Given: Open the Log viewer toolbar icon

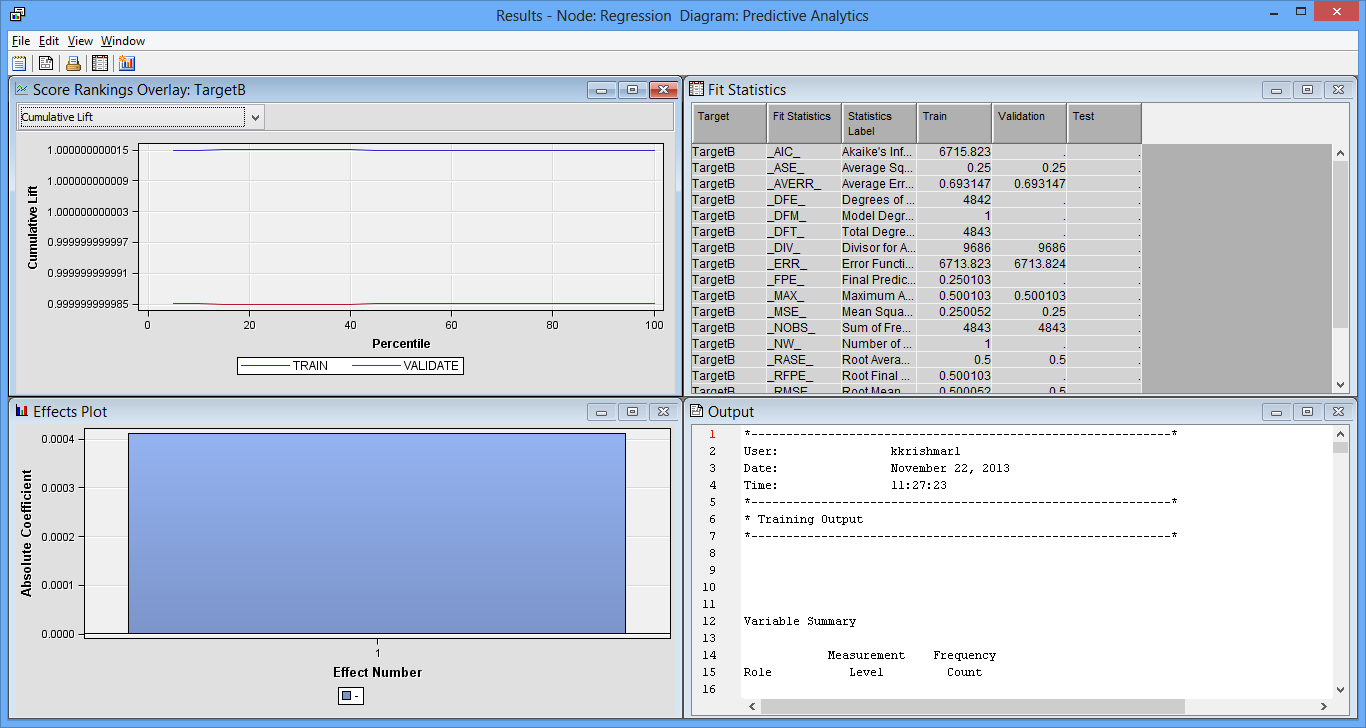Looking at the screenshot, I should click(18, 62).
